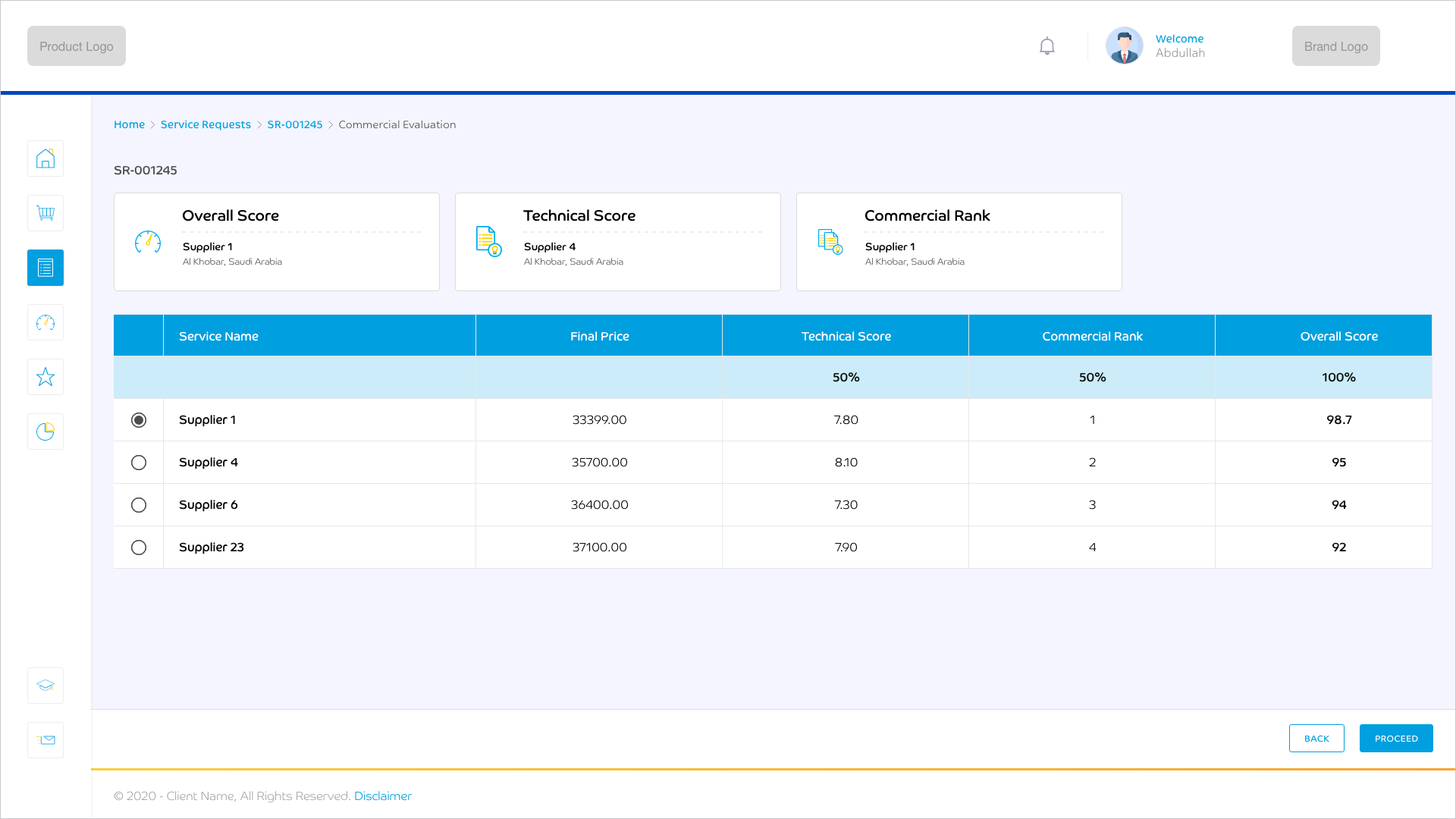Screen dimensions: 1456x819
Task: Select the list document sidebar icon
Action: 45,268
